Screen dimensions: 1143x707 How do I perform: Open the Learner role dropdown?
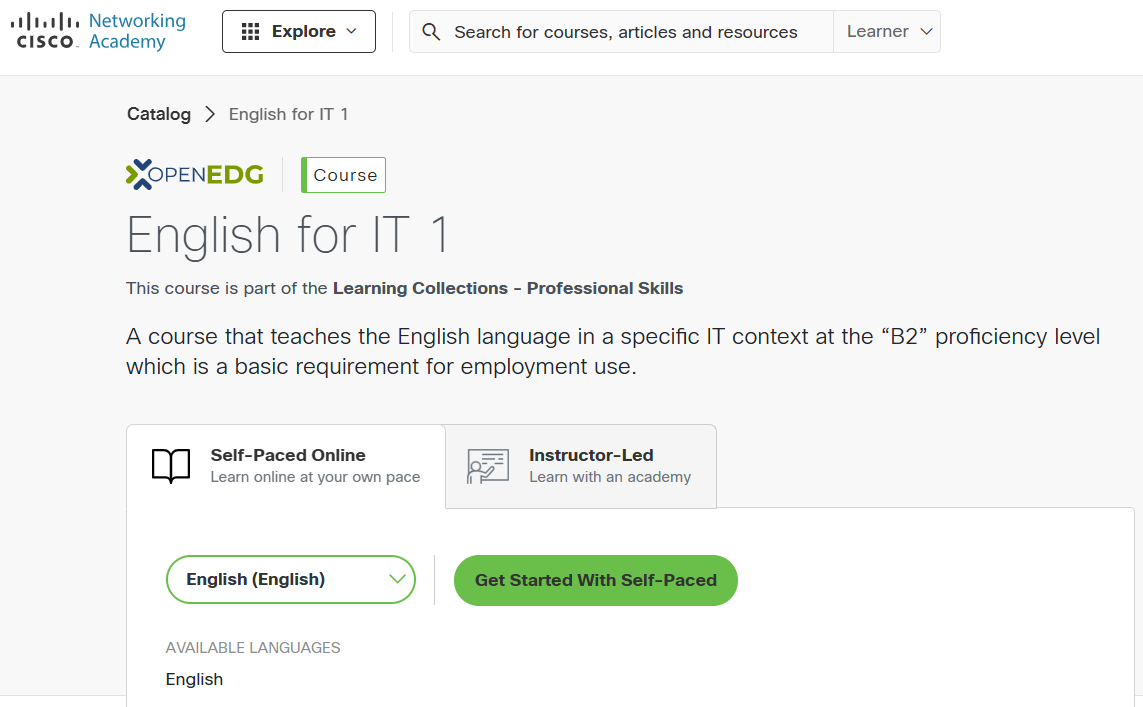(x=886, y=31)
